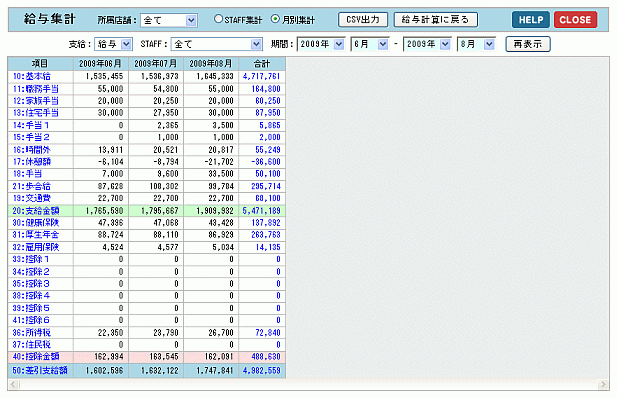
Task: Click the 12:家族手当 row link
Action: 35,101
